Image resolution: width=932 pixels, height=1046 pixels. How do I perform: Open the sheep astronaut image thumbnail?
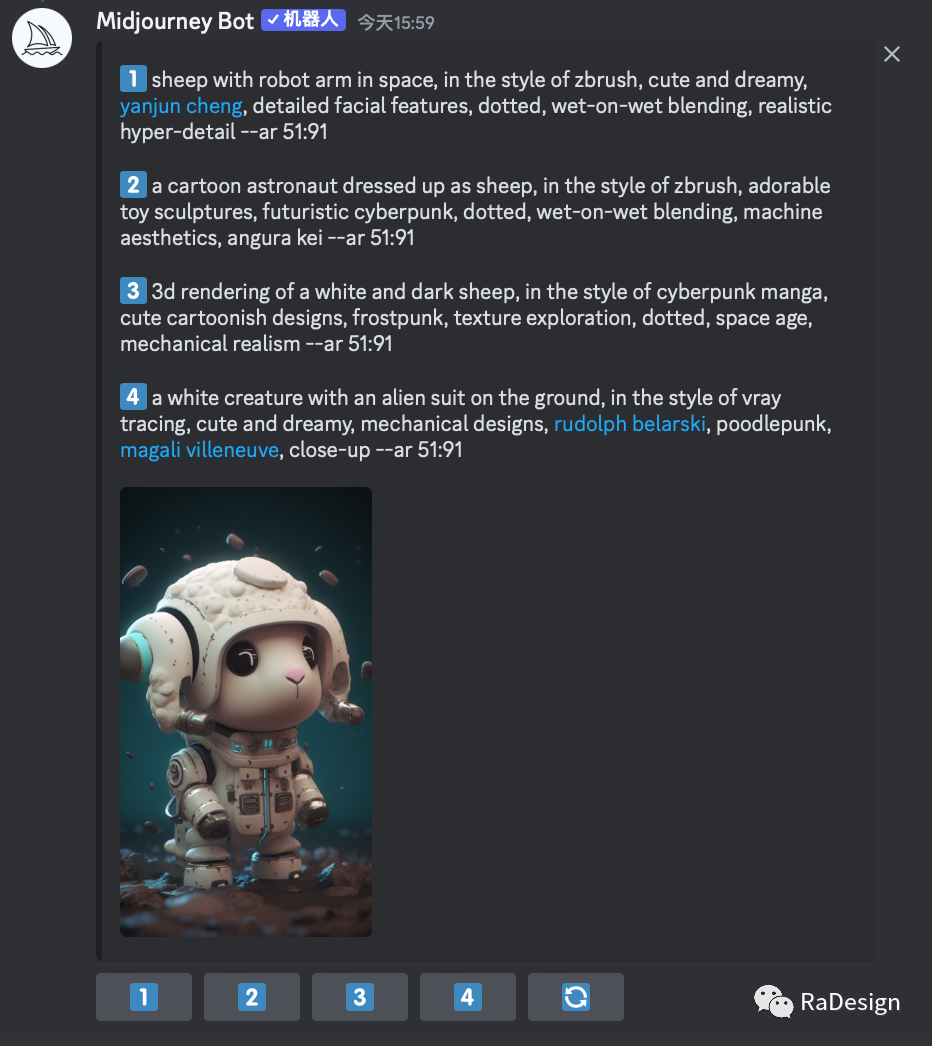(246, 712)
